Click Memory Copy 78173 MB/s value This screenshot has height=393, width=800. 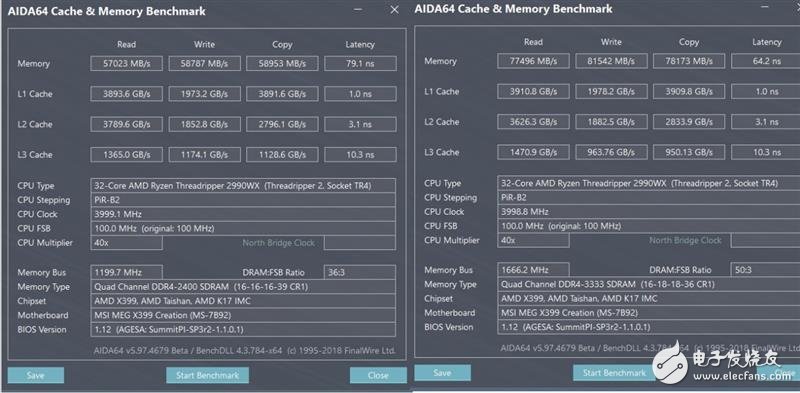pyautogui.click(x=689, y=61)
